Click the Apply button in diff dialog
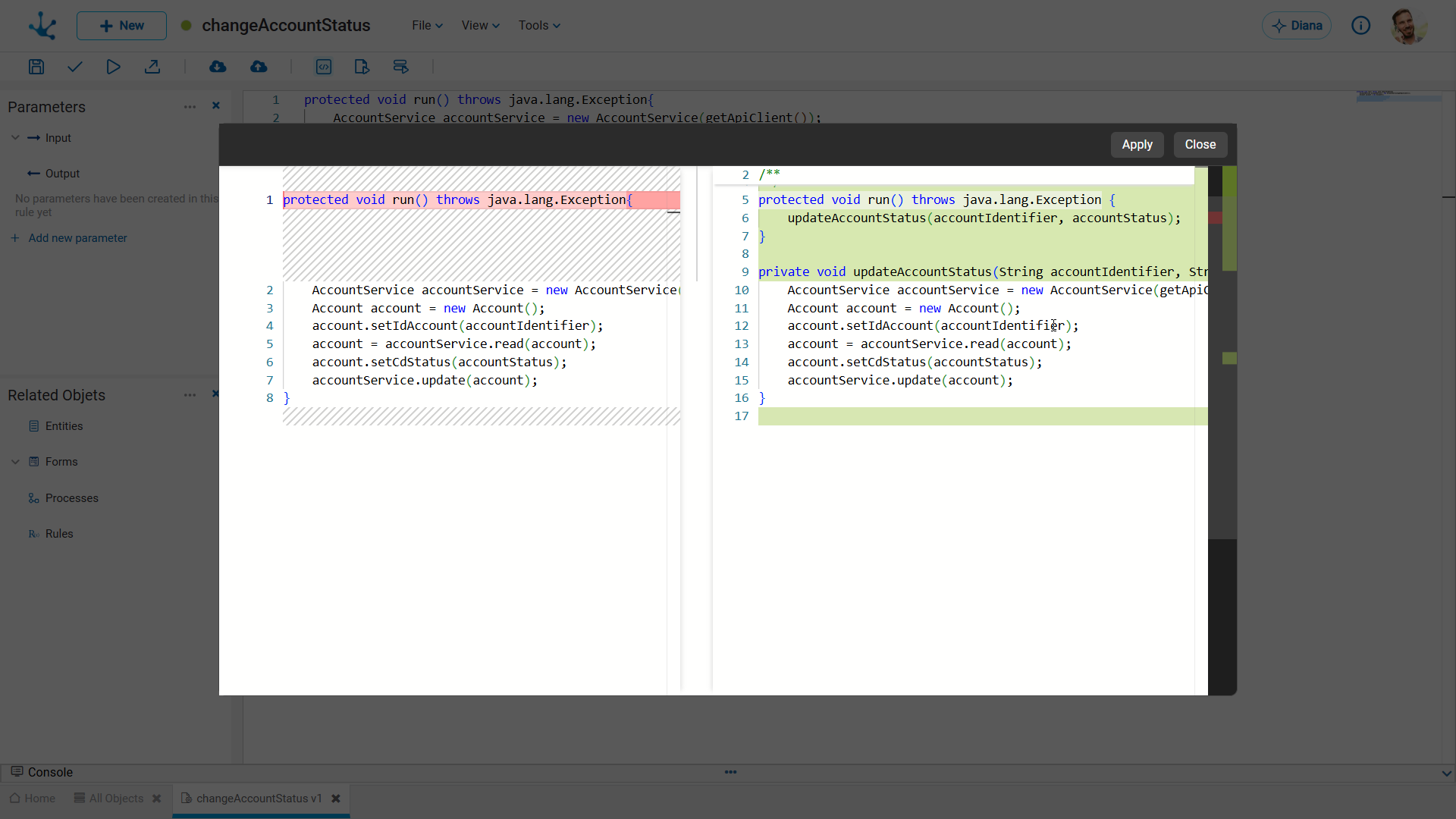This screenshot has width=1456, height=819. pos(1137,145)
